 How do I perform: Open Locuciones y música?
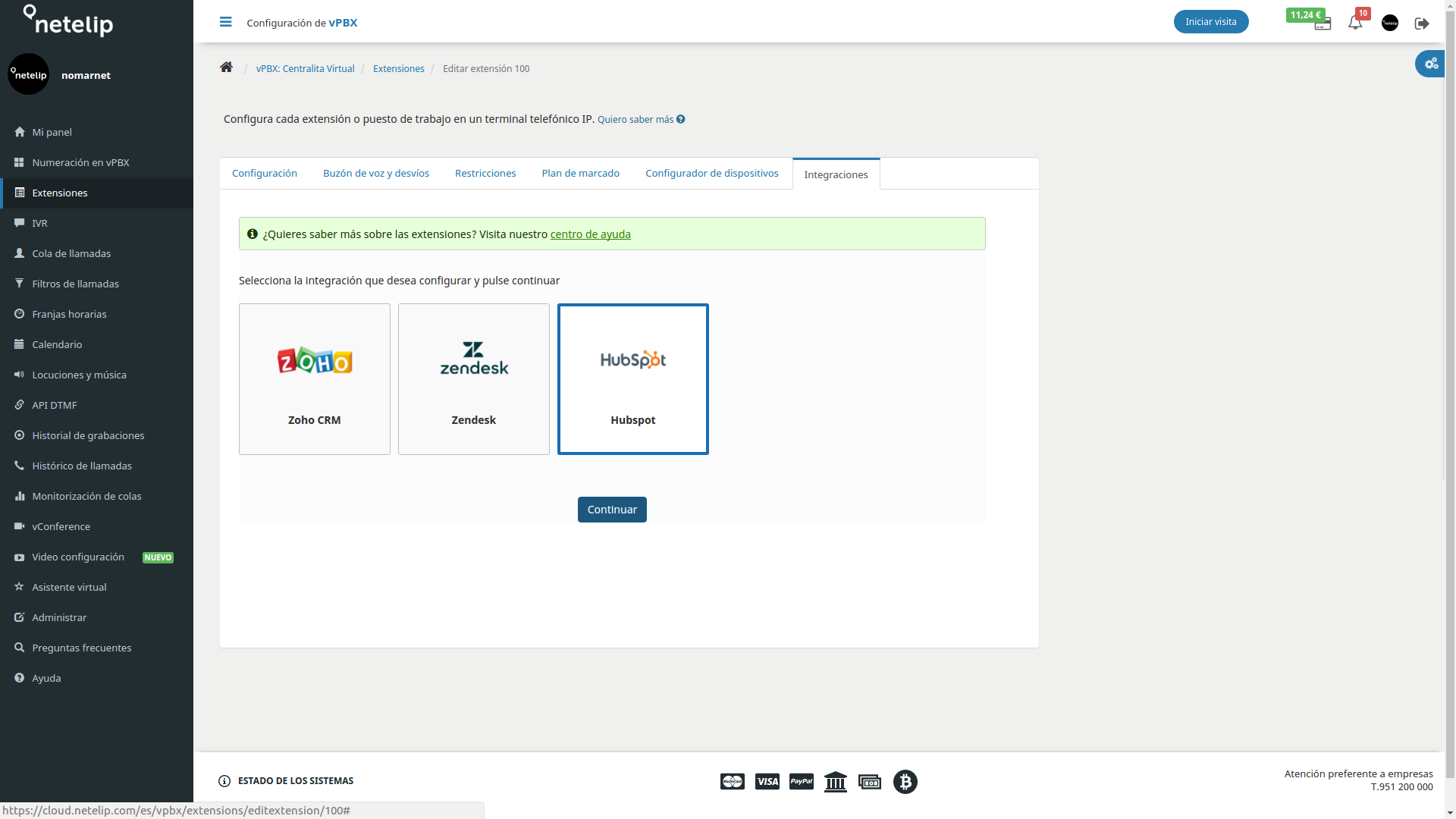coord(97,375)
